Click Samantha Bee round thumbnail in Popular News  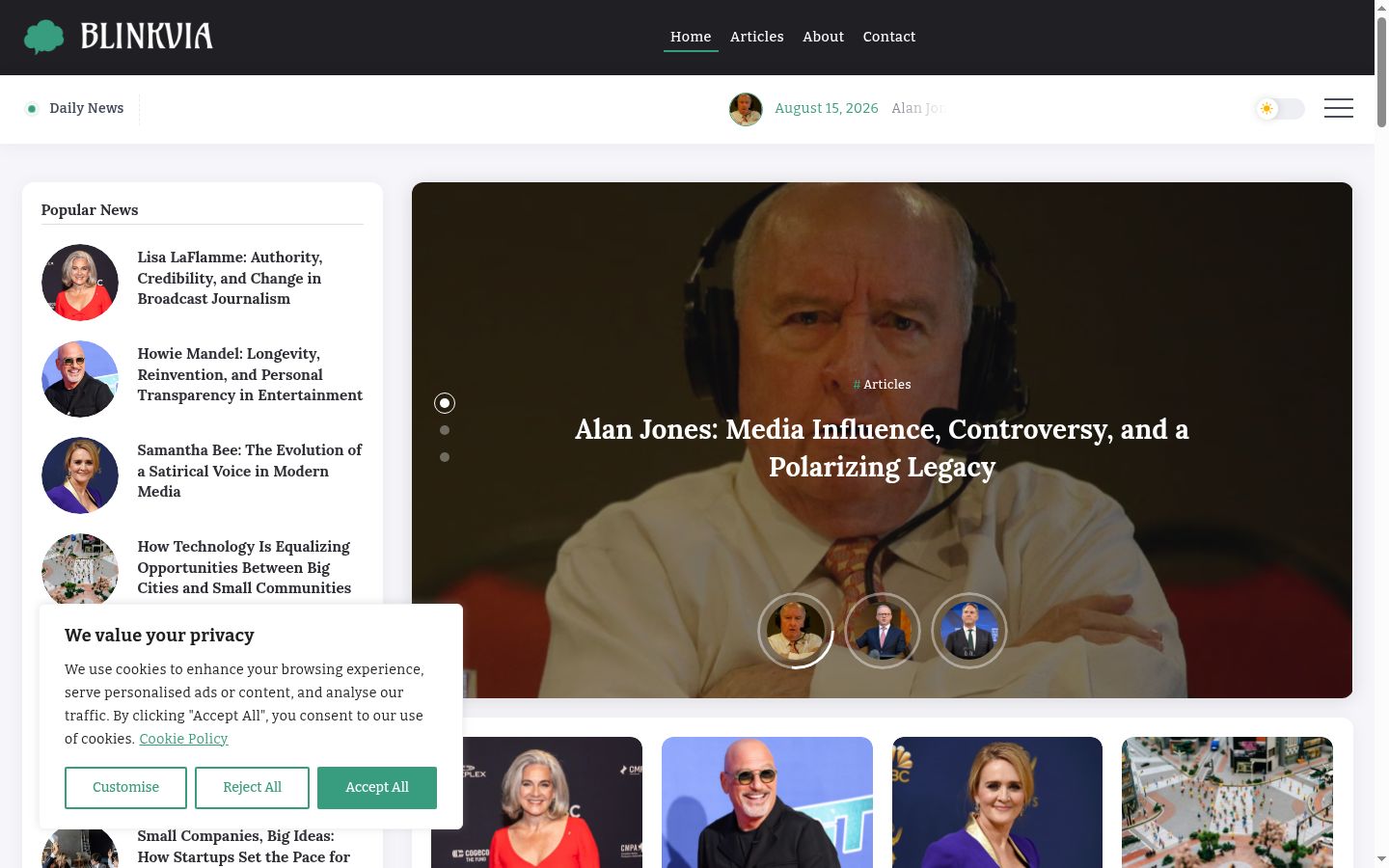pyautogui.click(x=80, y=475)
